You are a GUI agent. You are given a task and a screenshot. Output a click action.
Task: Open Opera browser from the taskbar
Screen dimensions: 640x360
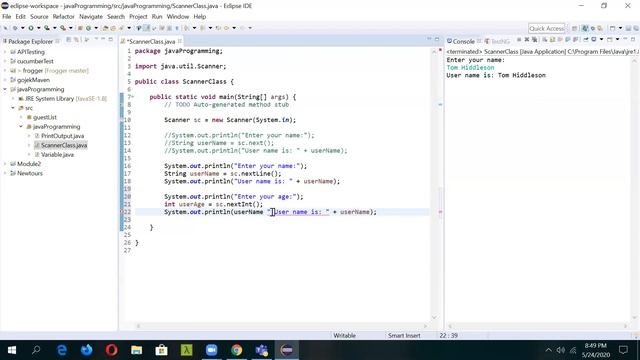click(111, 350)
